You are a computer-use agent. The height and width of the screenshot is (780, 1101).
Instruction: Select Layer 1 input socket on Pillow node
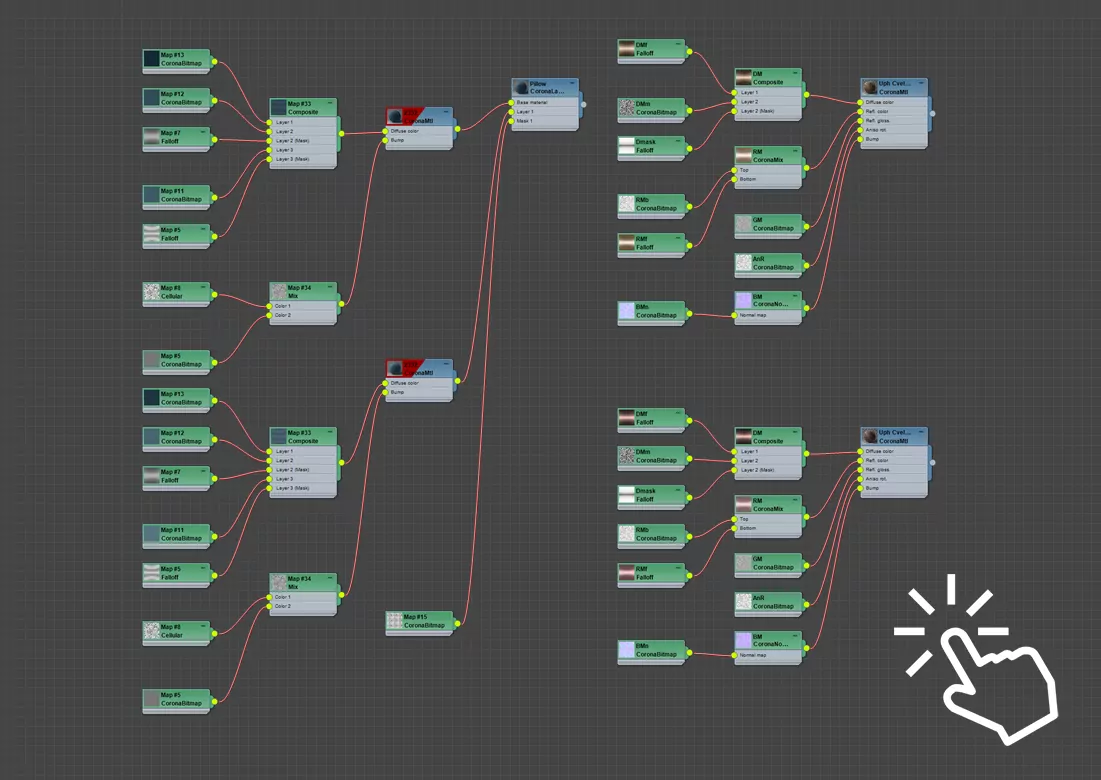coord(511,111)
